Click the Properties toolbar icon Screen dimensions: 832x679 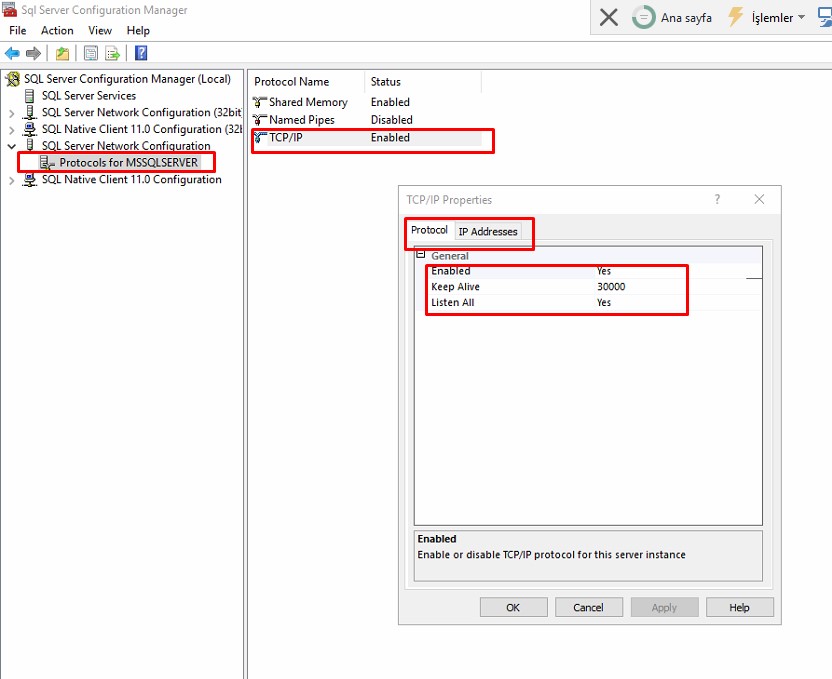91,54
